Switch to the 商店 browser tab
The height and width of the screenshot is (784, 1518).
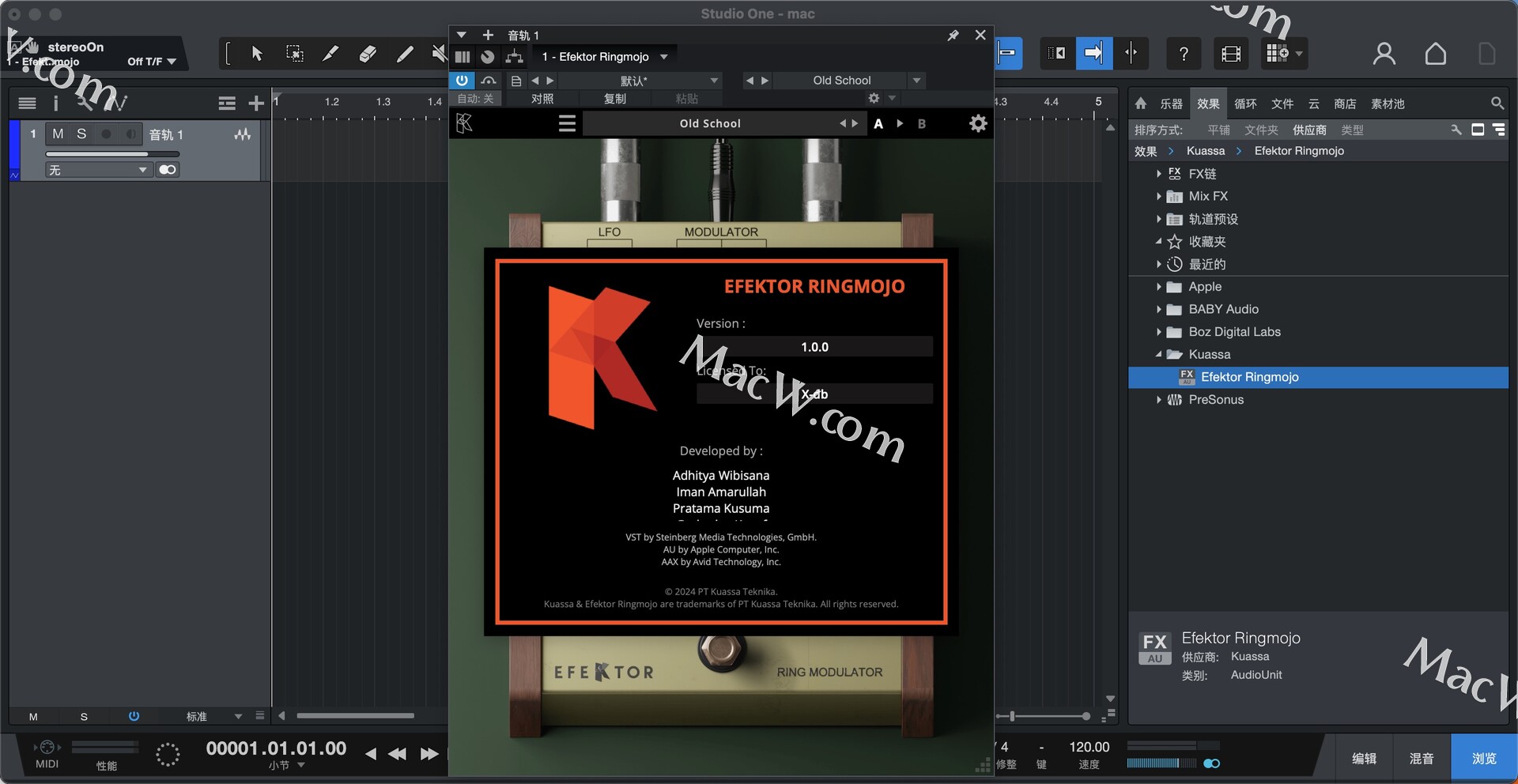point(1345,104)
